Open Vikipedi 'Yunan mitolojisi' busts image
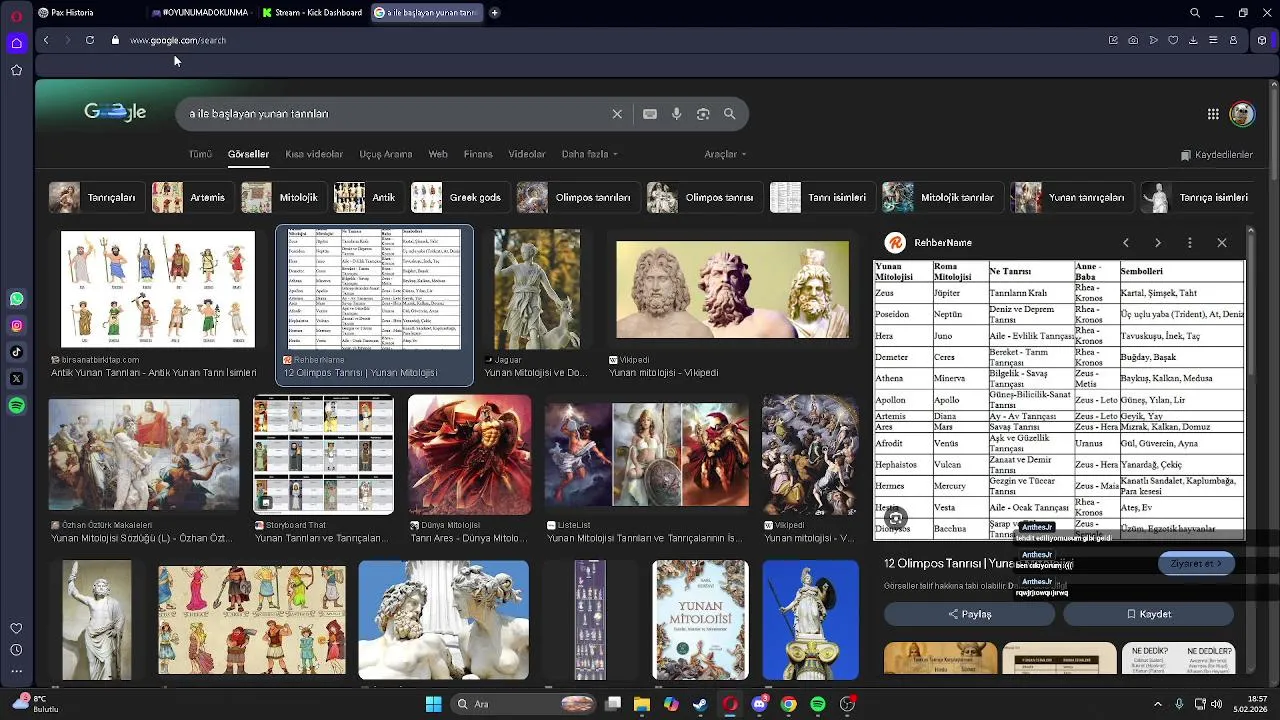Viewport: 1280px width, 720px height. coord(732,289)
